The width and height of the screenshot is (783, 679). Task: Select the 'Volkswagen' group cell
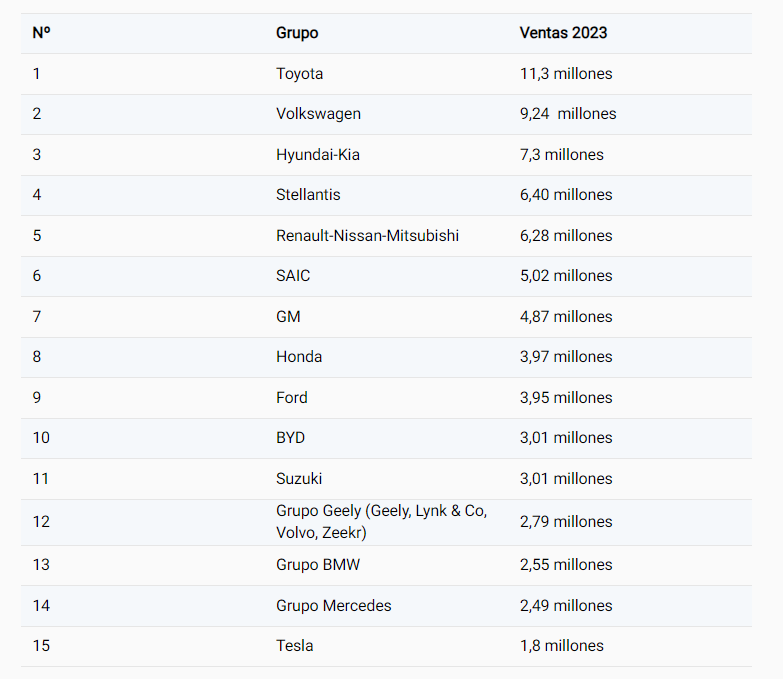tap(319, 114)
